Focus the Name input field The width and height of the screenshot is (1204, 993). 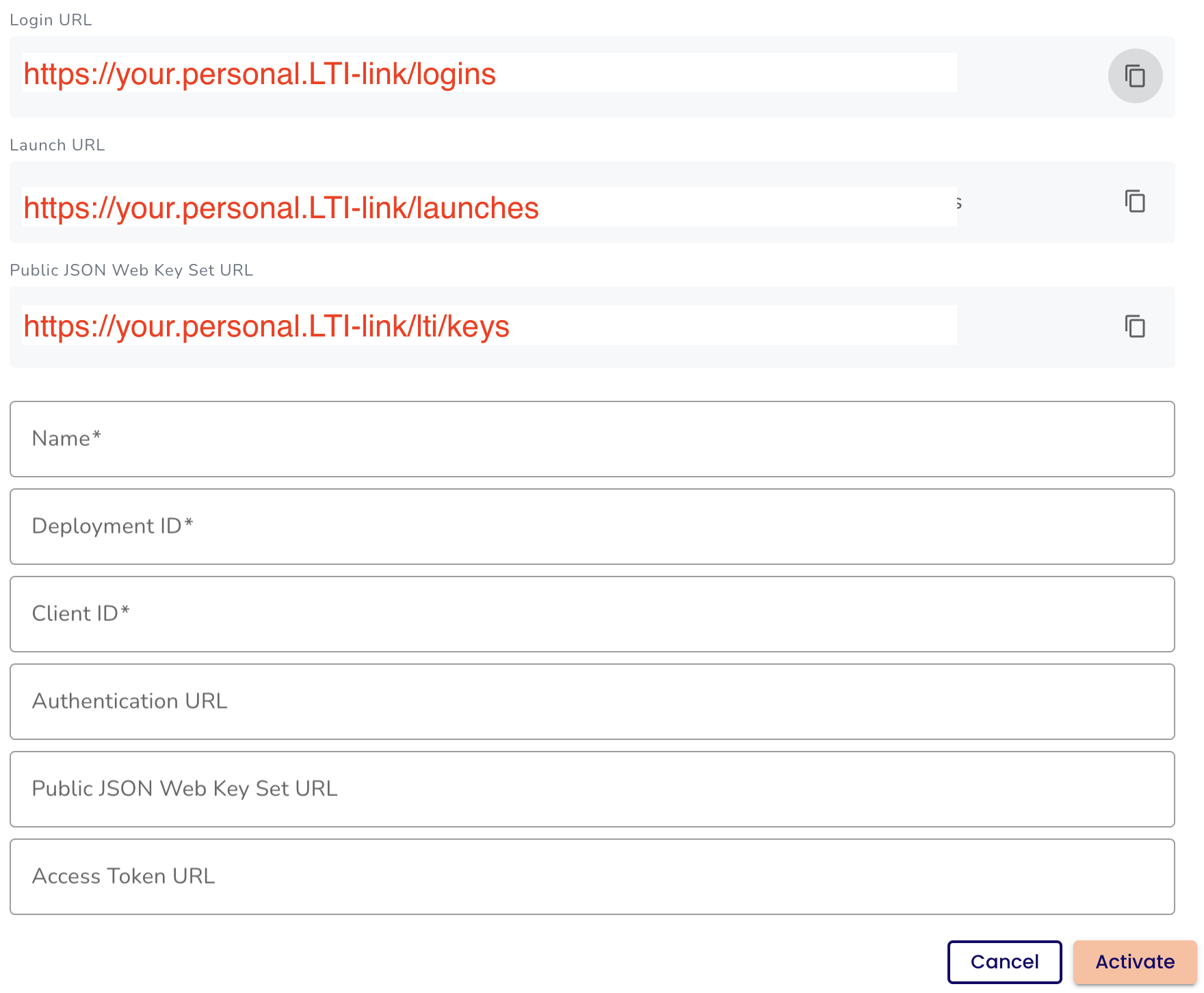coord(592,439)
